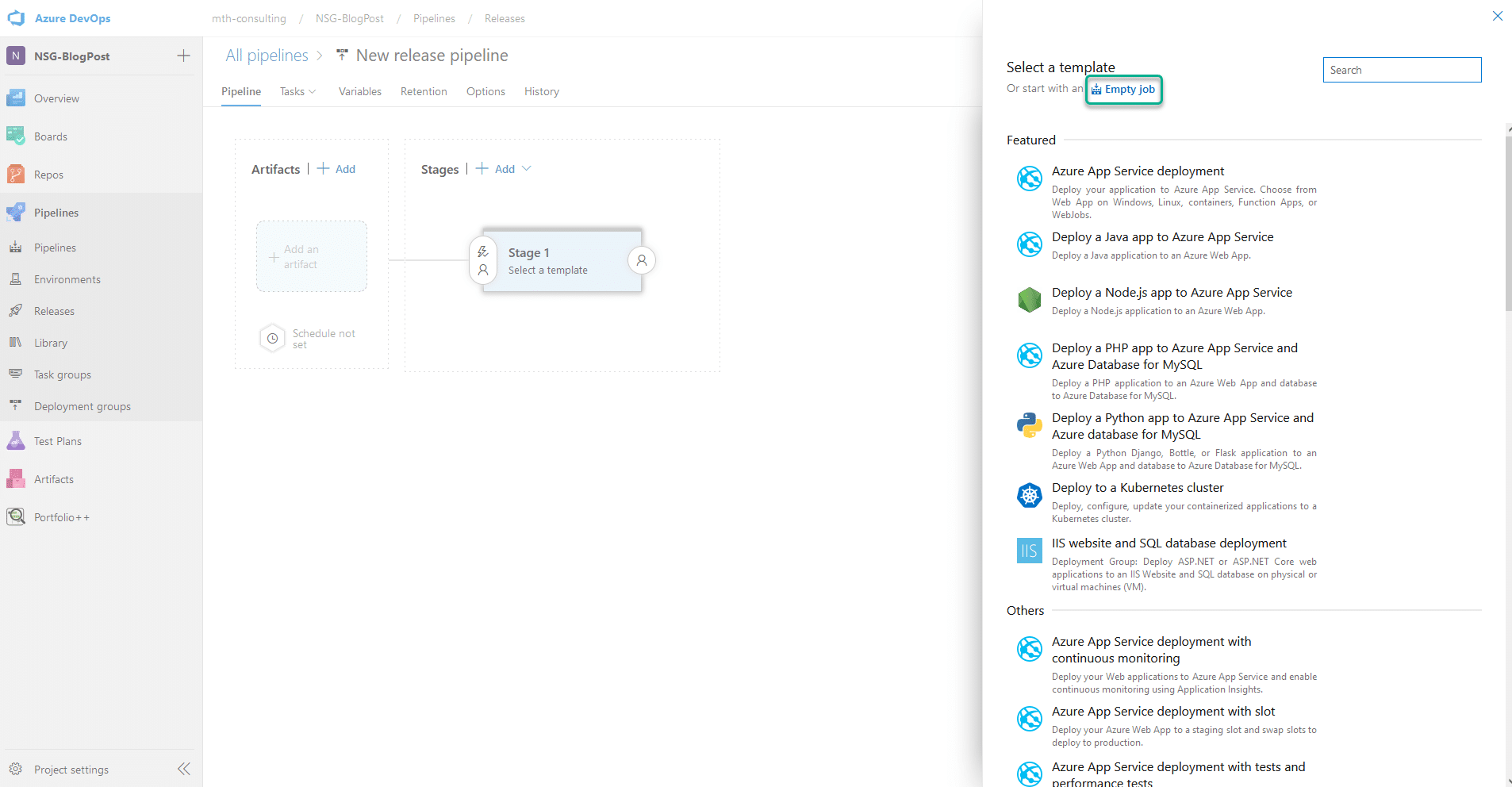Go to NSG-BlogPost breadcrumb
1512x787 pixels.
coord(350,18)
